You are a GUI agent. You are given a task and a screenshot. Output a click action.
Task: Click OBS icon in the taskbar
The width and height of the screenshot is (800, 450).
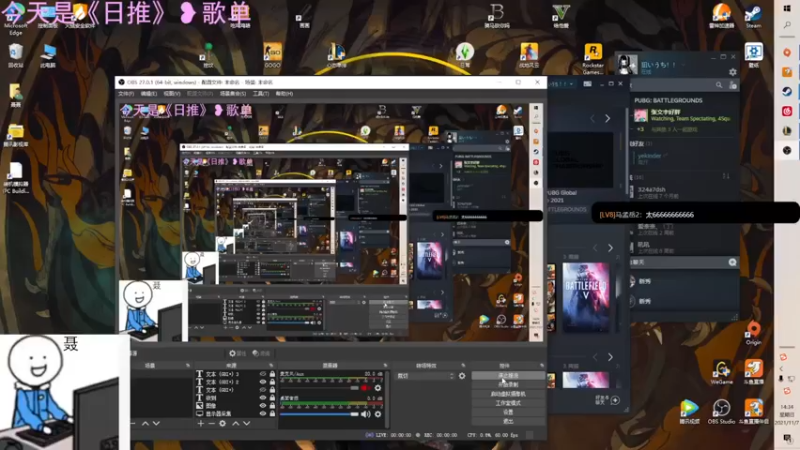(787, 150)
